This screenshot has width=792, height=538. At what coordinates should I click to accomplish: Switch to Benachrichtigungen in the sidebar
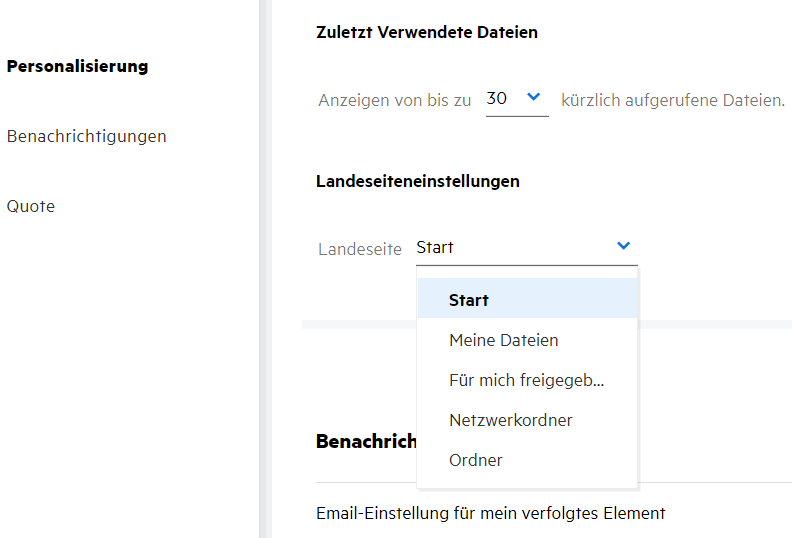(x=86, y=136)
